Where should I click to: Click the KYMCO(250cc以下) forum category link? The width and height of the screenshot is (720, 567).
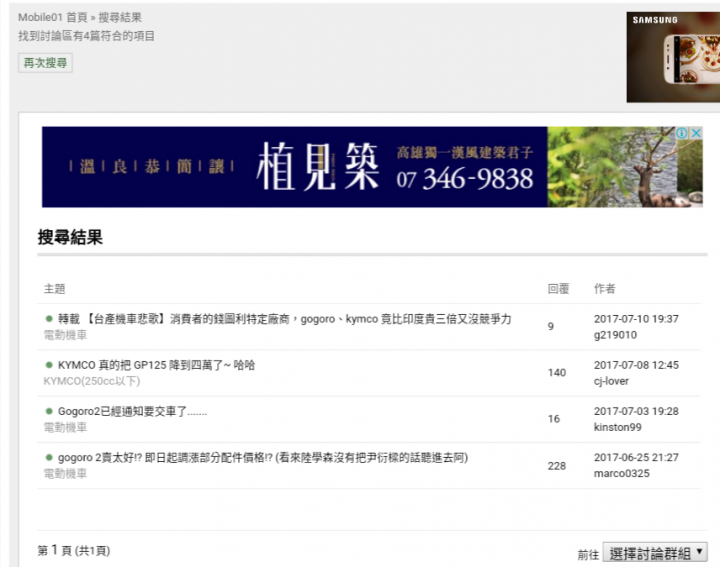(x=92, y=381)
